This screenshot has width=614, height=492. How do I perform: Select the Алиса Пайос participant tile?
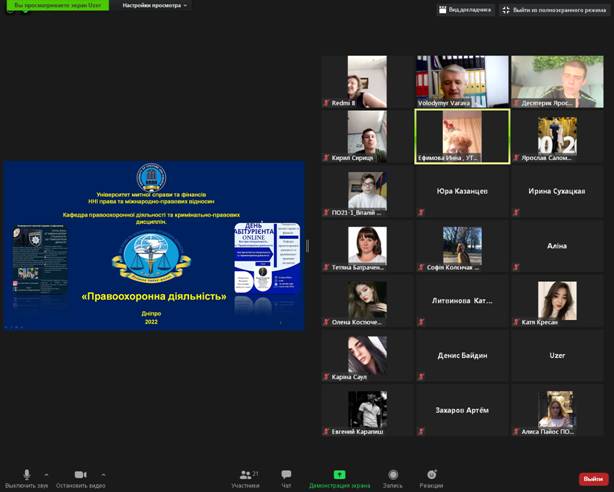click(x=557, y=411)
